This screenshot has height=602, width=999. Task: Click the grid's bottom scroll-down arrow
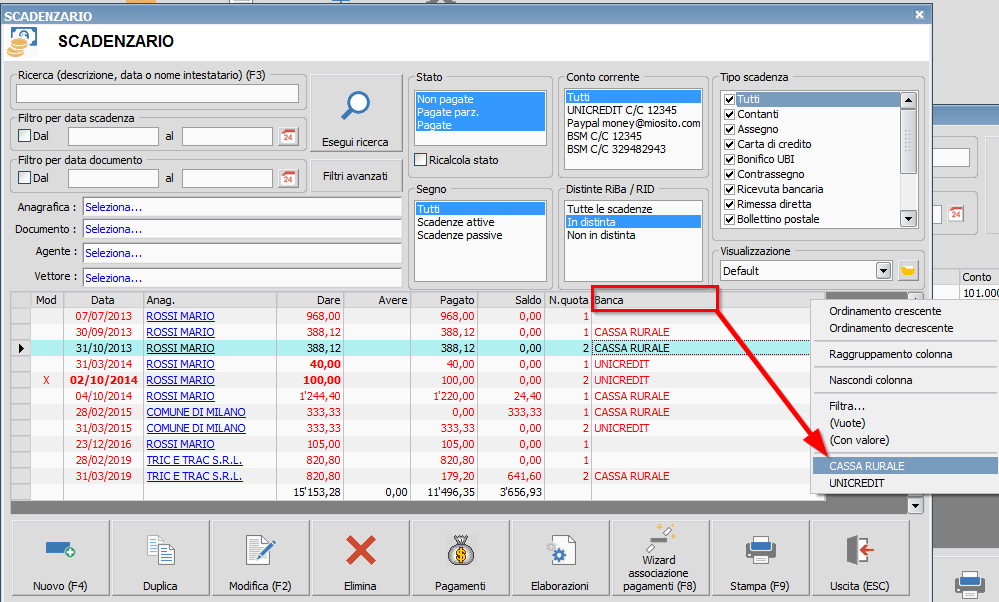pos(916,506)
